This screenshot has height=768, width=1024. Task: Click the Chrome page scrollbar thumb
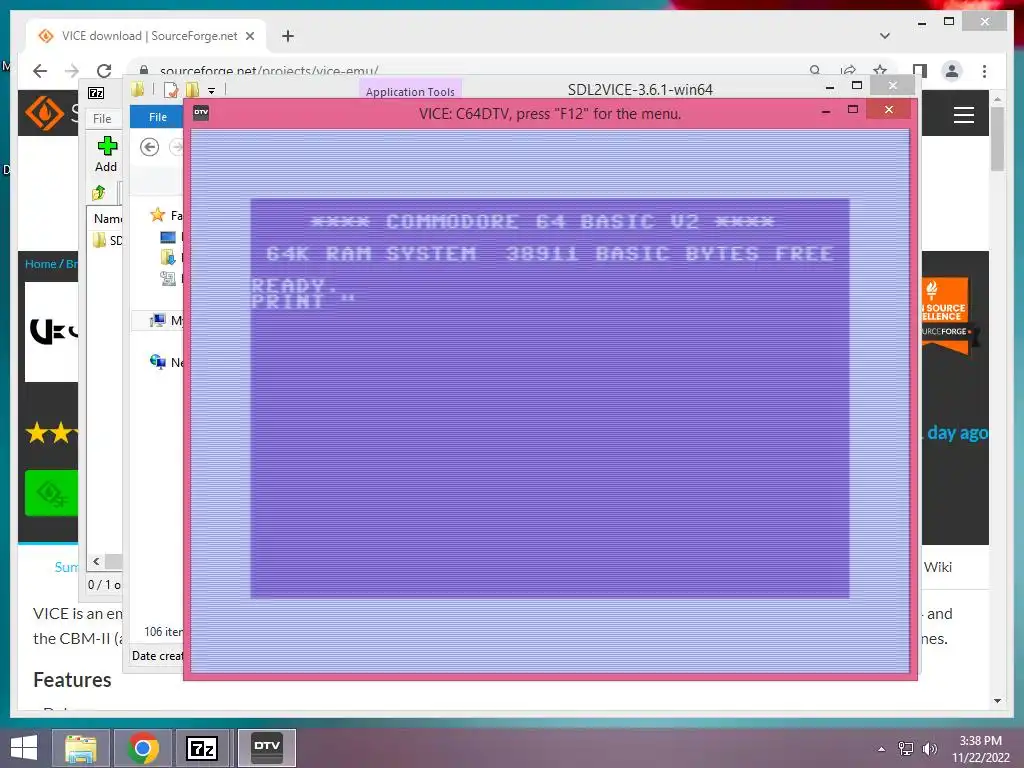click(997, 138)
